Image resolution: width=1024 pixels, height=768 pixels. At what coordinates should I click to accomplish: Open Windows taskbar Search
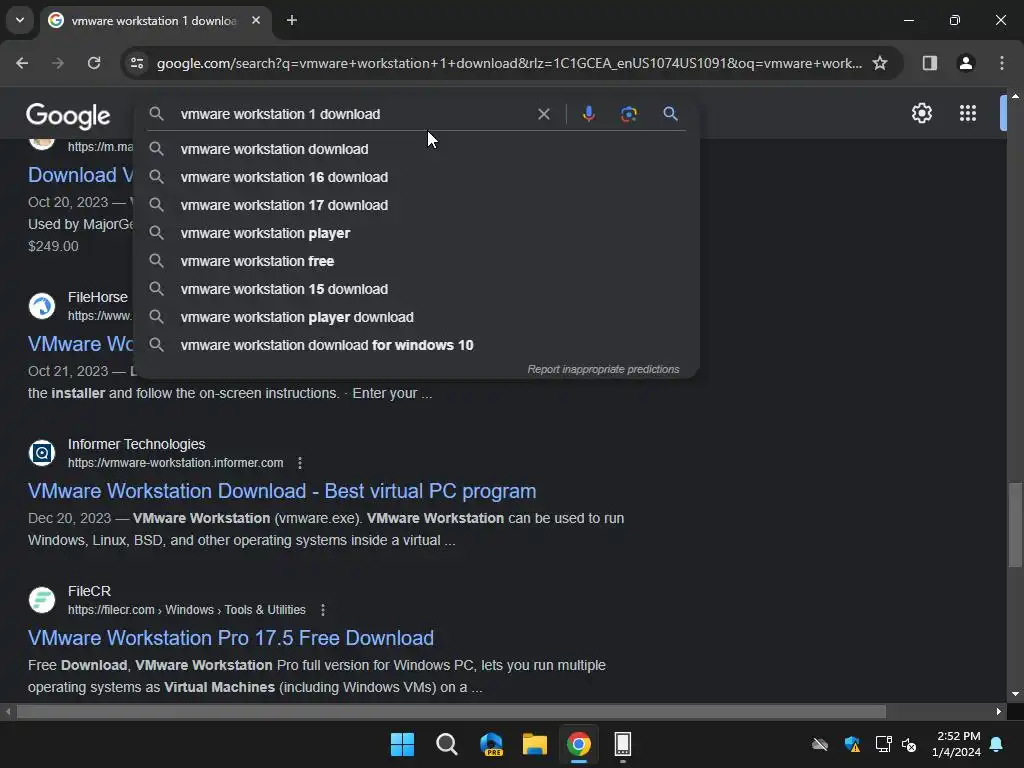pos(447,744)
